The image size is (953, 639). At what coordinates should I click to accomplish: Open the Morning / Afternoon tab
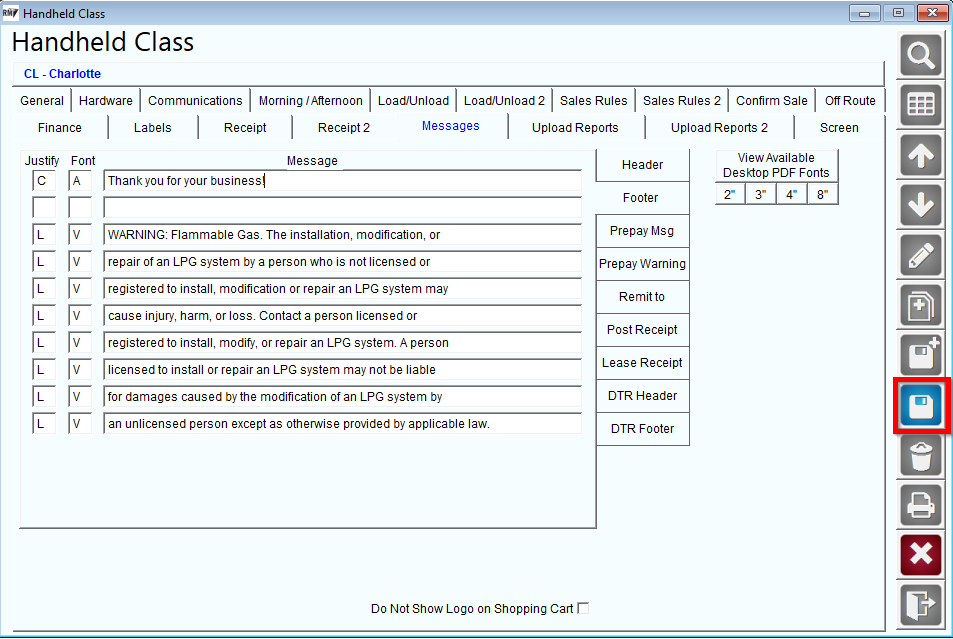click(311, 101)
